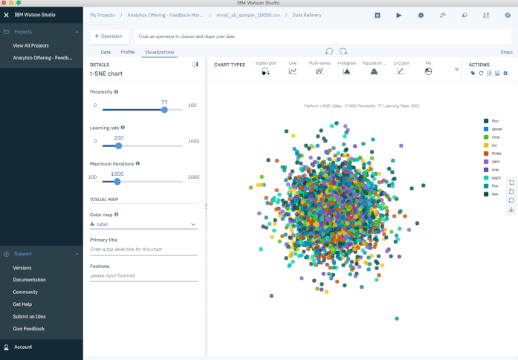Screen dimensions: 518x360
Task: Open the compass icon in top-right
Action: pyautogui.click(x=508, y=15)
